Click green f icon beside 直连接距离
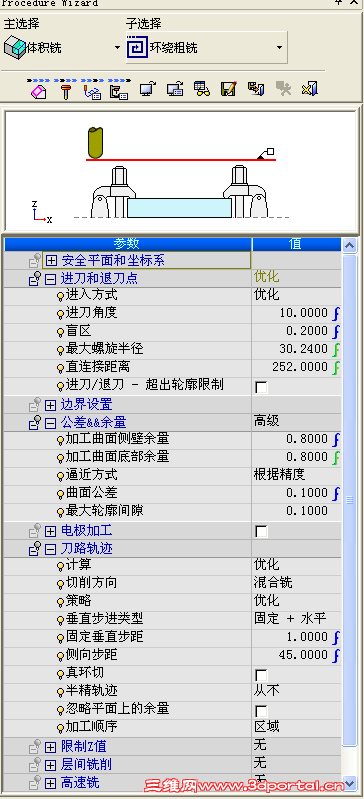The image size is (364, 799). pos(336,367)
